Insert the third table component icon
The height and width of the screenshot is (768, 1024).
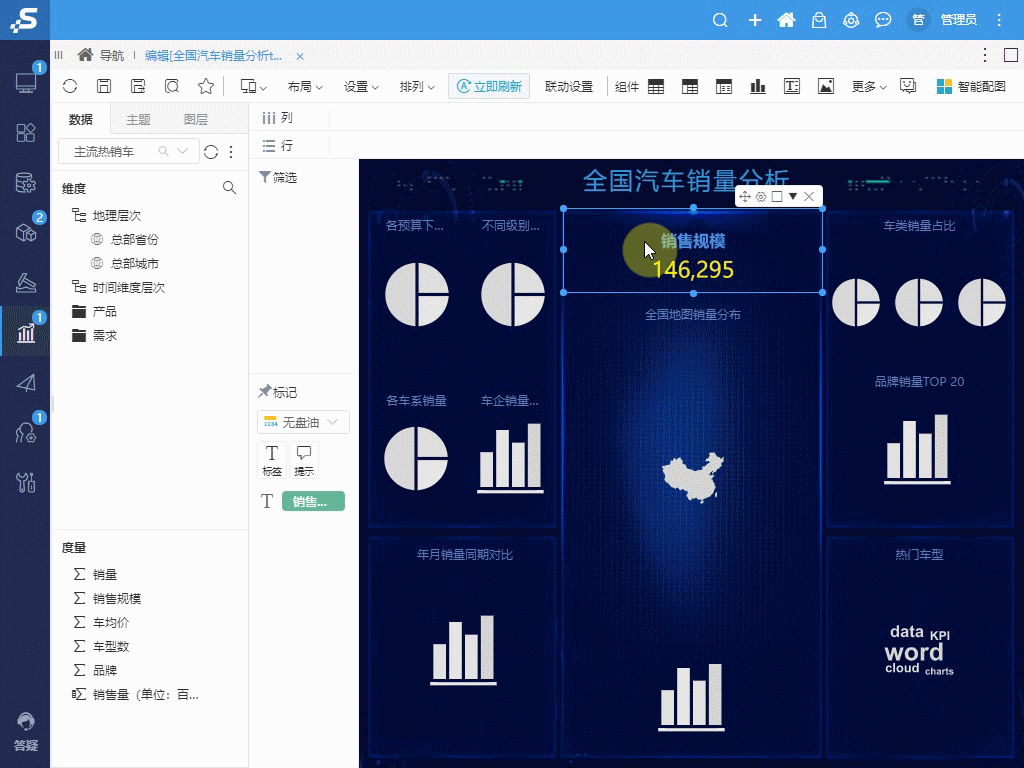(724, 86)
